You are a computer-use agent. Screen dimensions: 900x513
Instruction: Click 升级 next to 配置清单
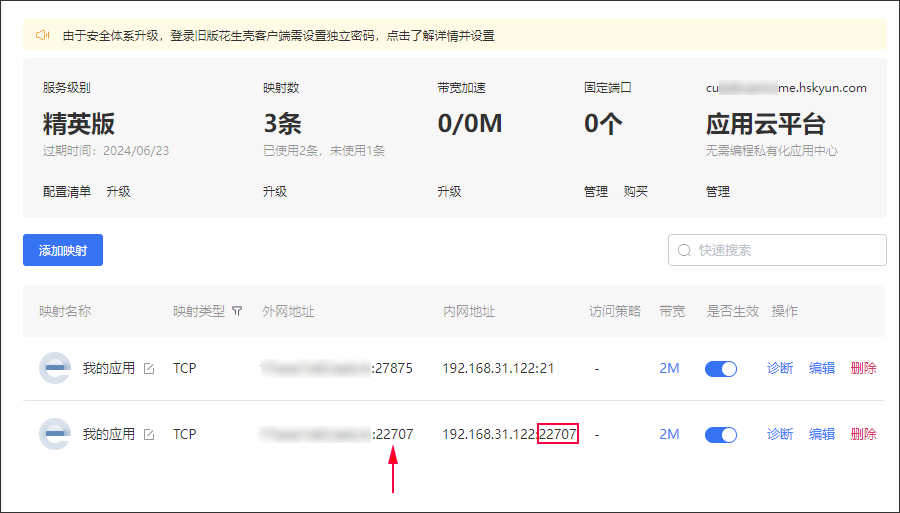[x=118, y=192]
